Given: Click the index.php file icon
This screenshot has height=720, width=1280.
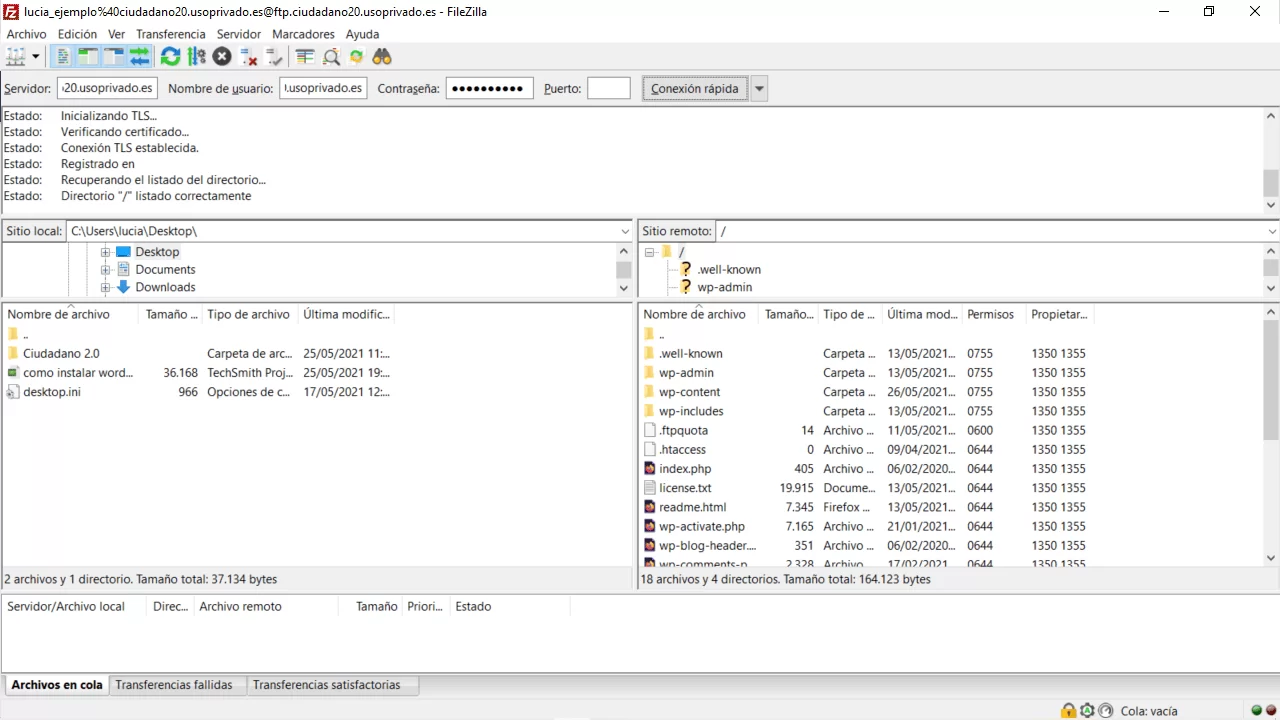Looking at the screenshot, I should point(650,469).
